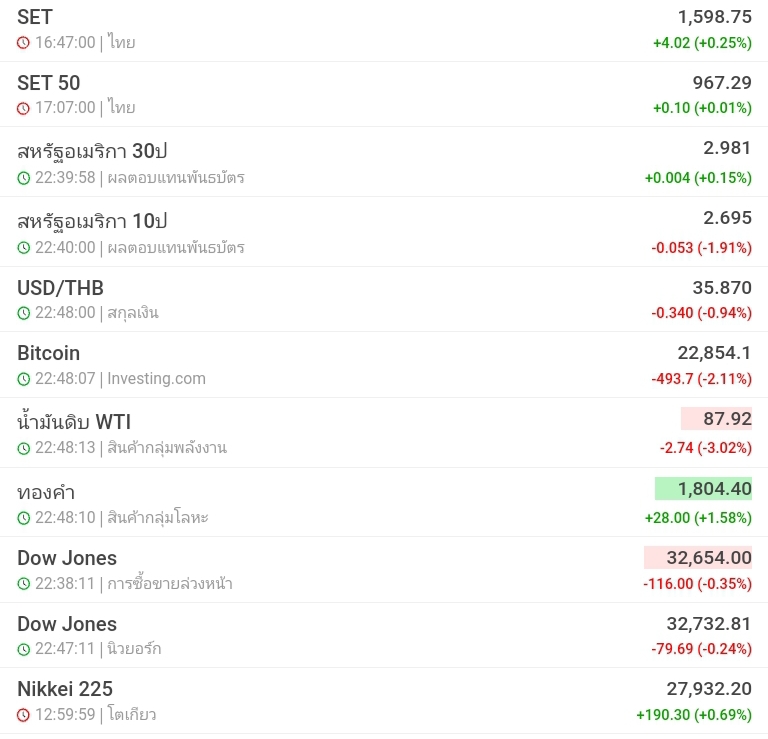Click the green highlighted price 1,804.40
The height and width of the screenshot is (739, 768).
[x=703, y=488]
